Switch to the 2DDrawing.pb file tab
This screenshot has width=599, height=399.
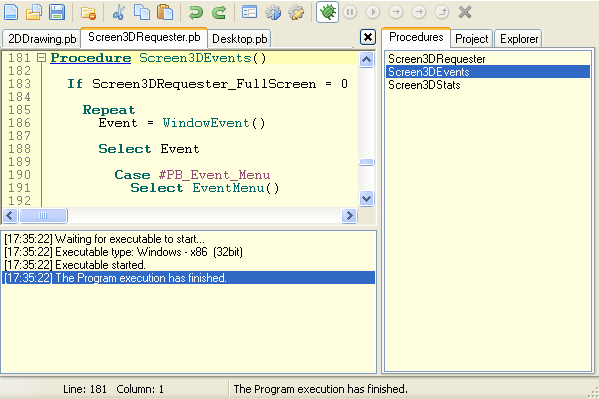(x=42, y=39)
